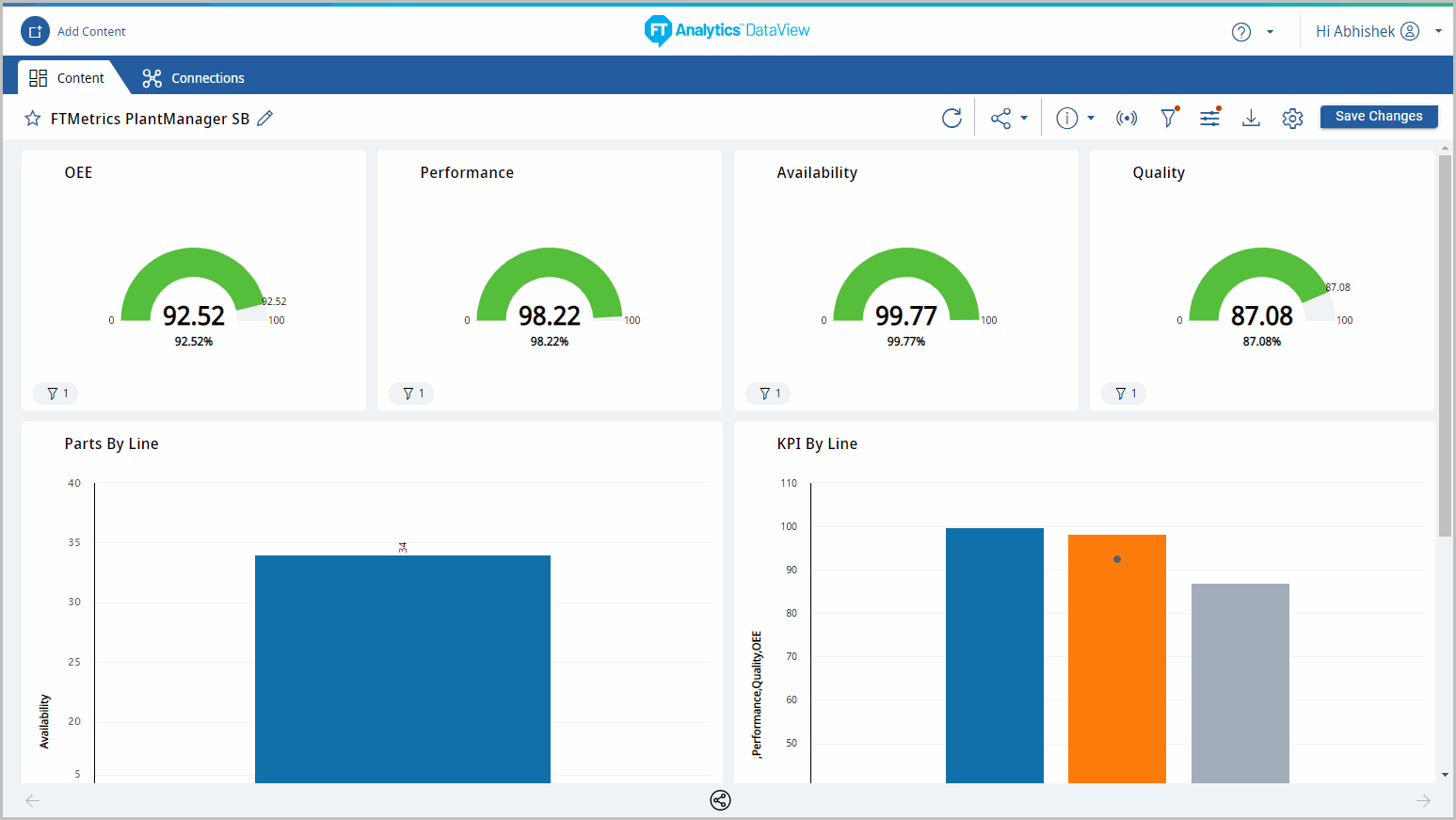Image resolution: width=1456 pixels, height=820 pixels.
Task: Click the live broadcast signal icon
Action: (1126, 118)
